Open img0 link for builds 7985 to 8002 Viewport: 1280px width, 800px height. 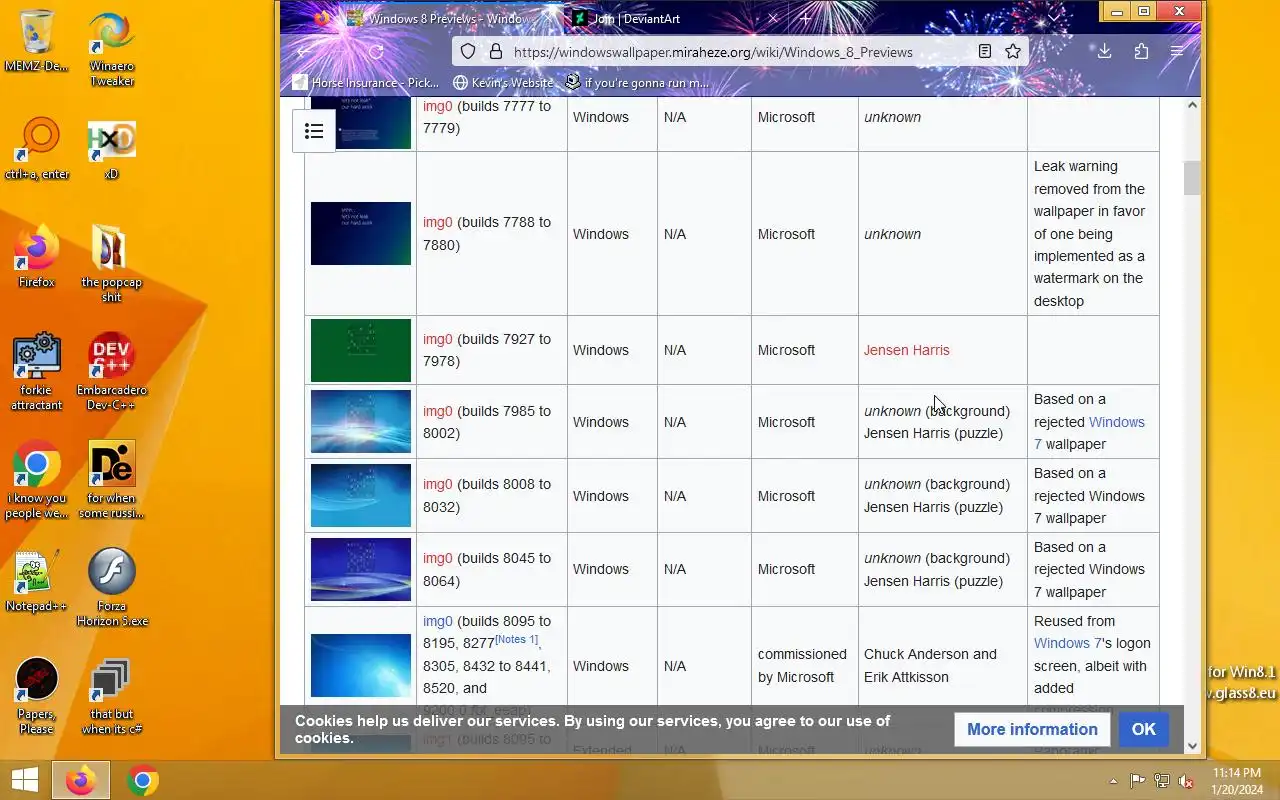[x=438, y=411]
